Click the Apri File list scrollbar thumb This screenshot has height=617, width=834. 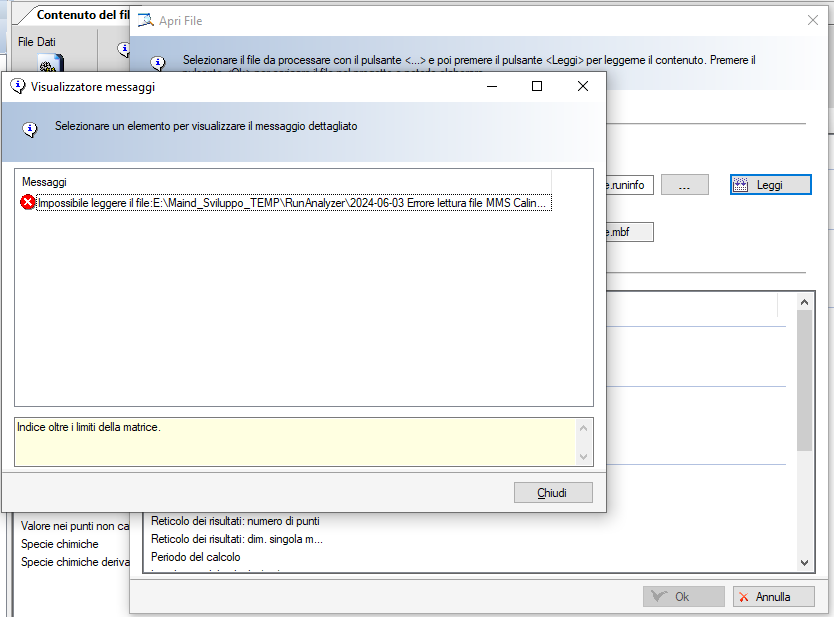tap(804, 380)
